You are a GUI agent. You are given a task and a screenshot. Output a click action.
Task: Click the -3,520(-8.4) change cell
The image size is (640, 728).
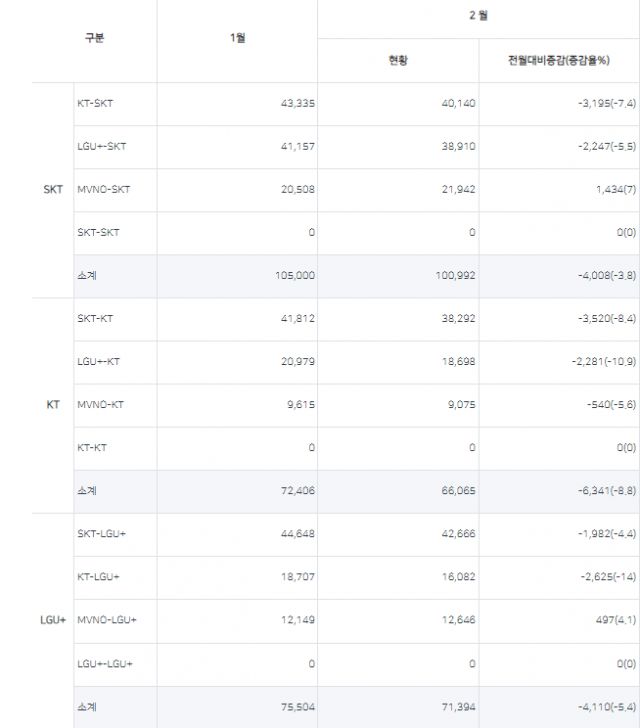point(598,319)
